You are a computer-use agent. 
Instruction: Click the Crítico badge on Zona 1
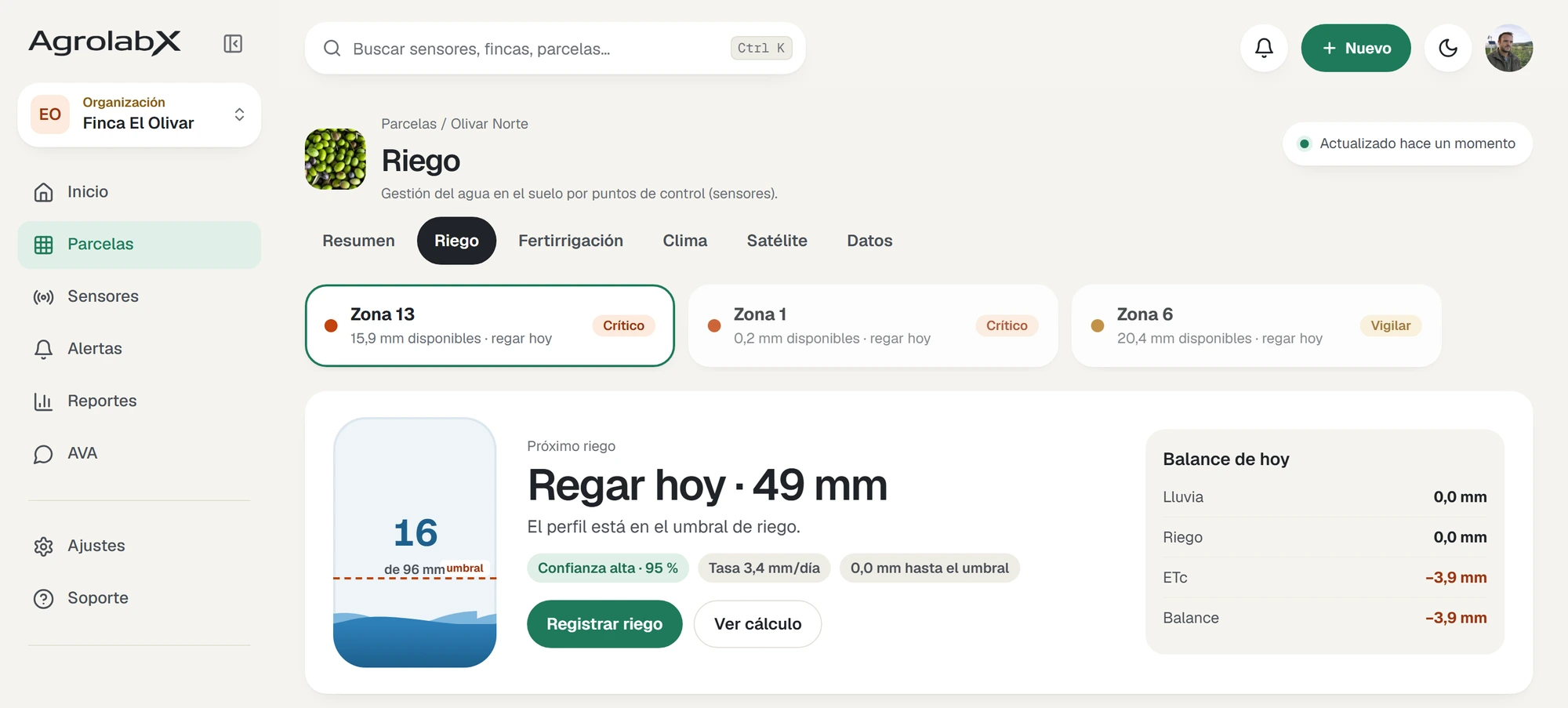click(x=1007, y=325)
